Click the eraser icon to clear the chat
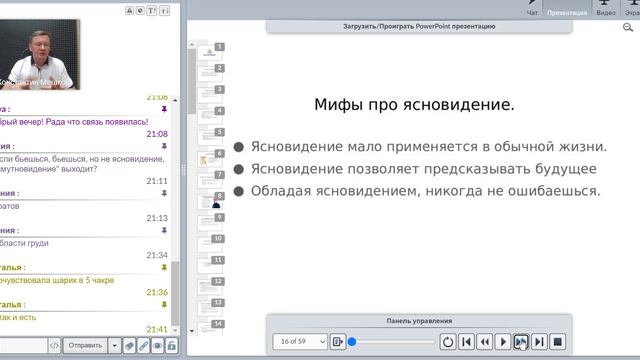640x360 pixels. [129, 346]
